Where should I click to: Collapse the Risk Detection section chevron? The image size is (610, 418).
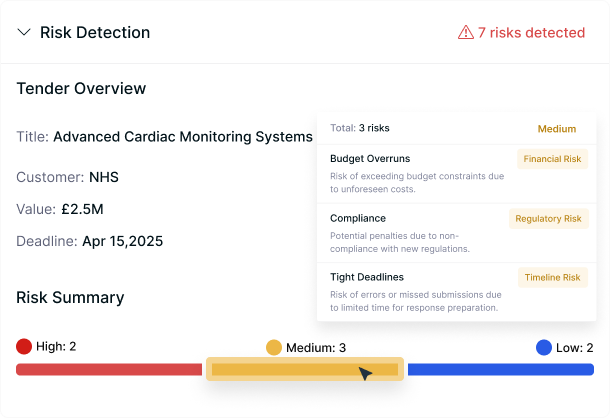pyautogui.click(x=24, y=33)
